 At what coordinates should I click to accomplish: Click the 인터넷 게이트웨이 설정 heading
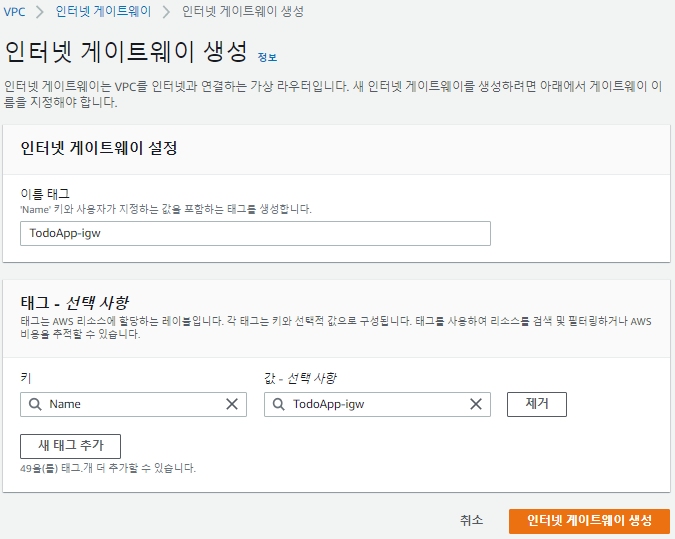[99, 148]
